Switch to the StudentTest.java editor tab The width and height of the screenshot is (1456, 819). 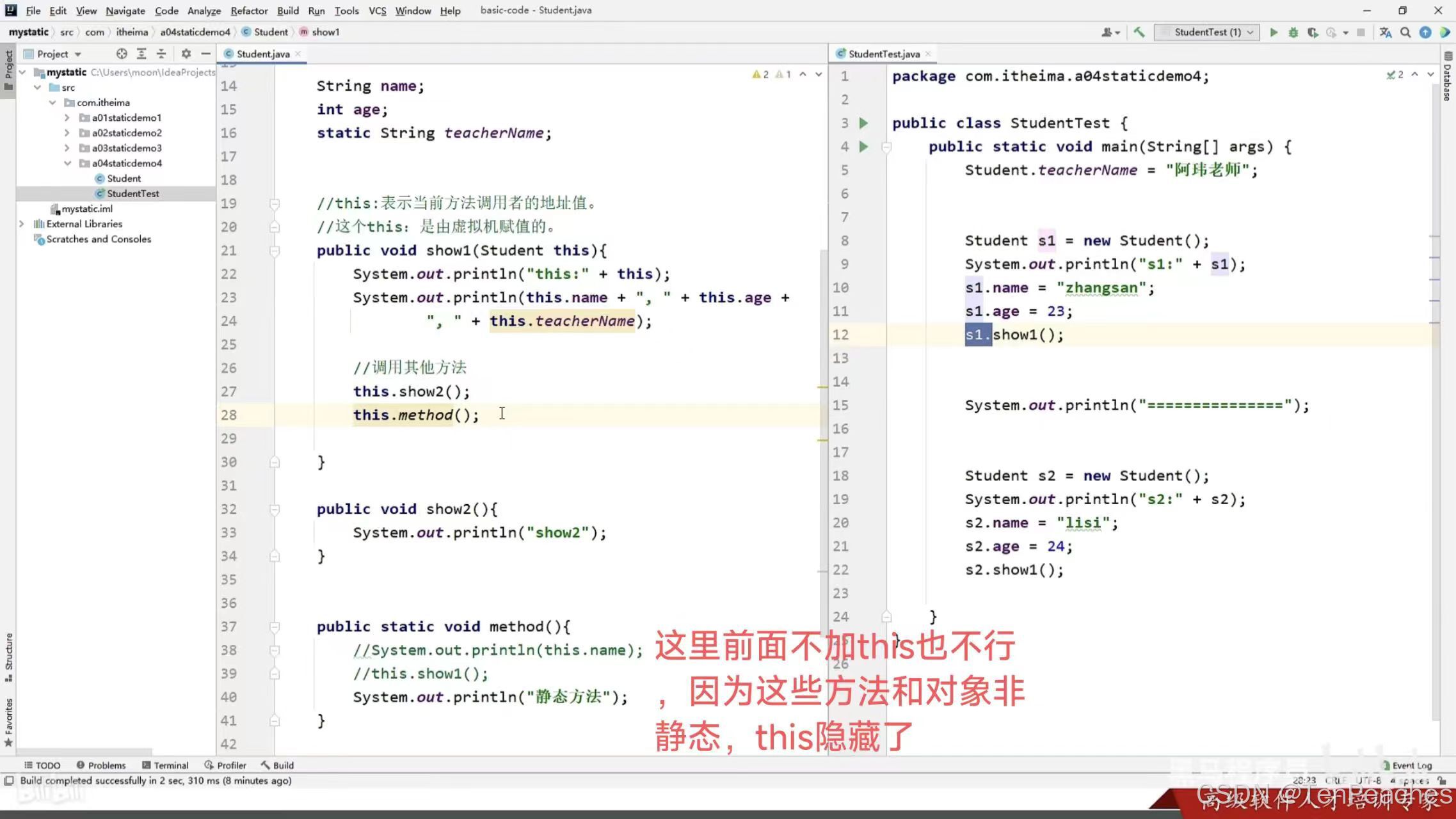point(883,54)
